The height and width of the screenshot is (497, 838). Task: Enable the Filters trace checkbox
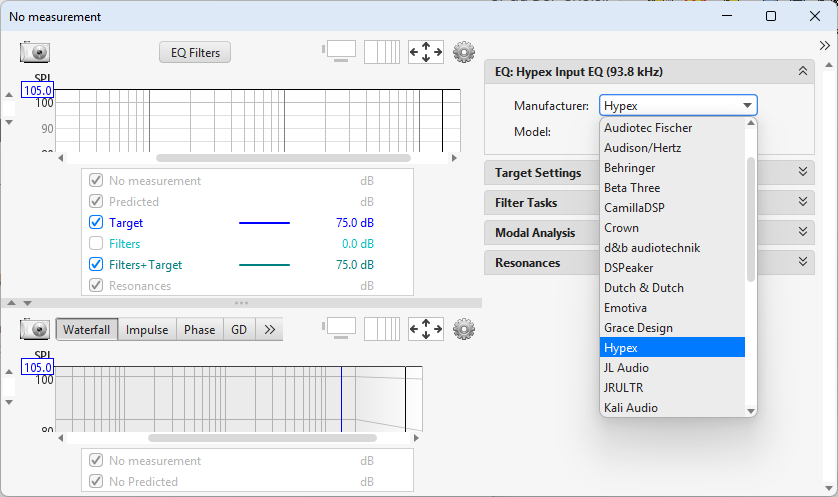[x=96, y=244]
